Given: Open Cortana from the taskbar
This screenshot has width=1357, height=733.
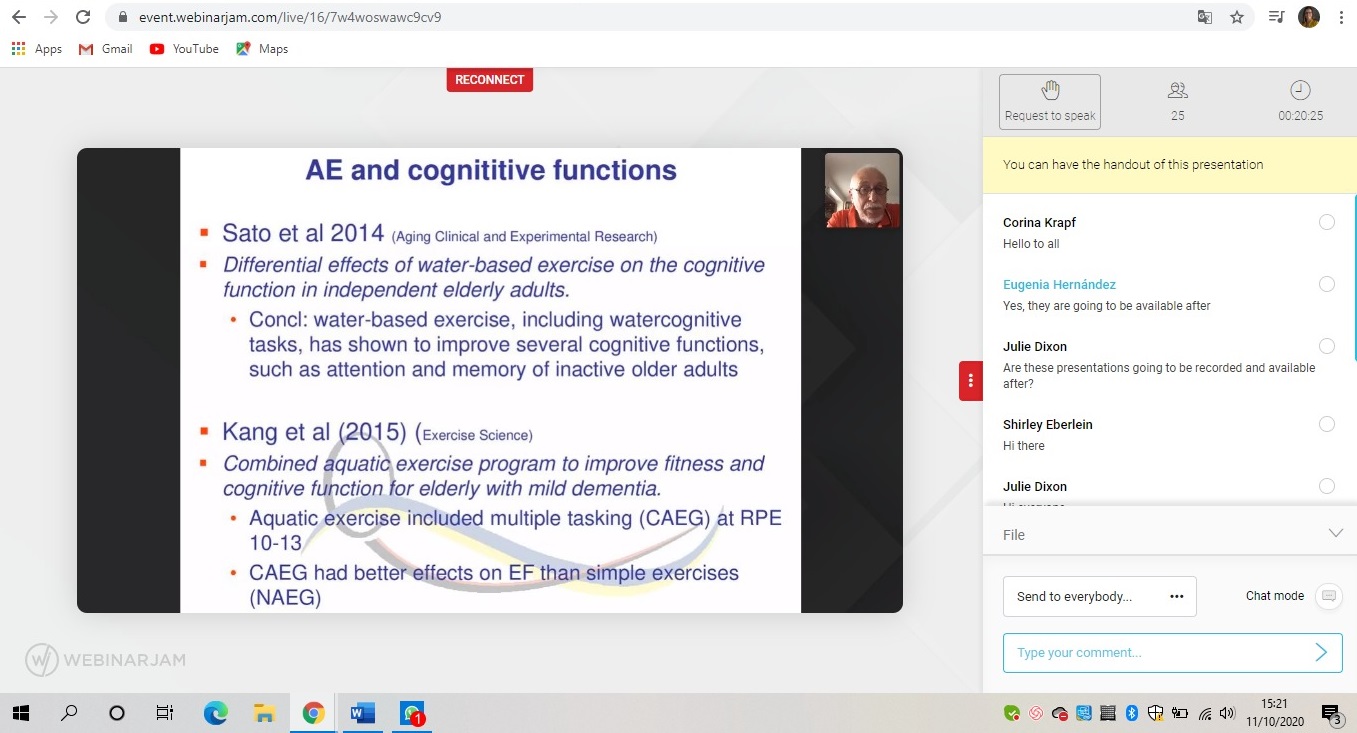Looking at the screenshot, I should pyautogui.click(x=117, y=713).
